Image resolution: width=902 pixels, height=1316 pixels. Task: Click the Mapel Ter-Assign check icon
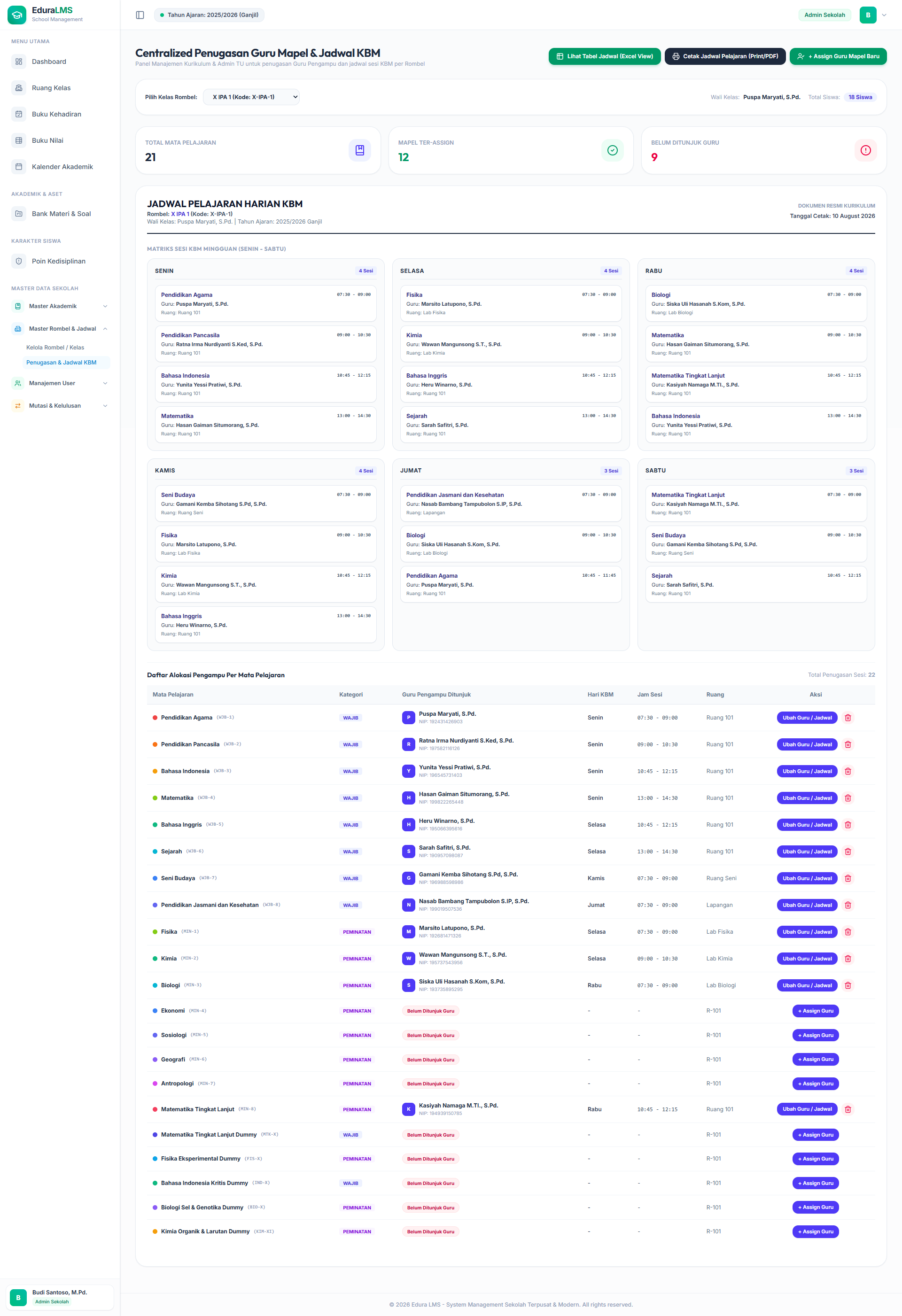tap(612, 150)
